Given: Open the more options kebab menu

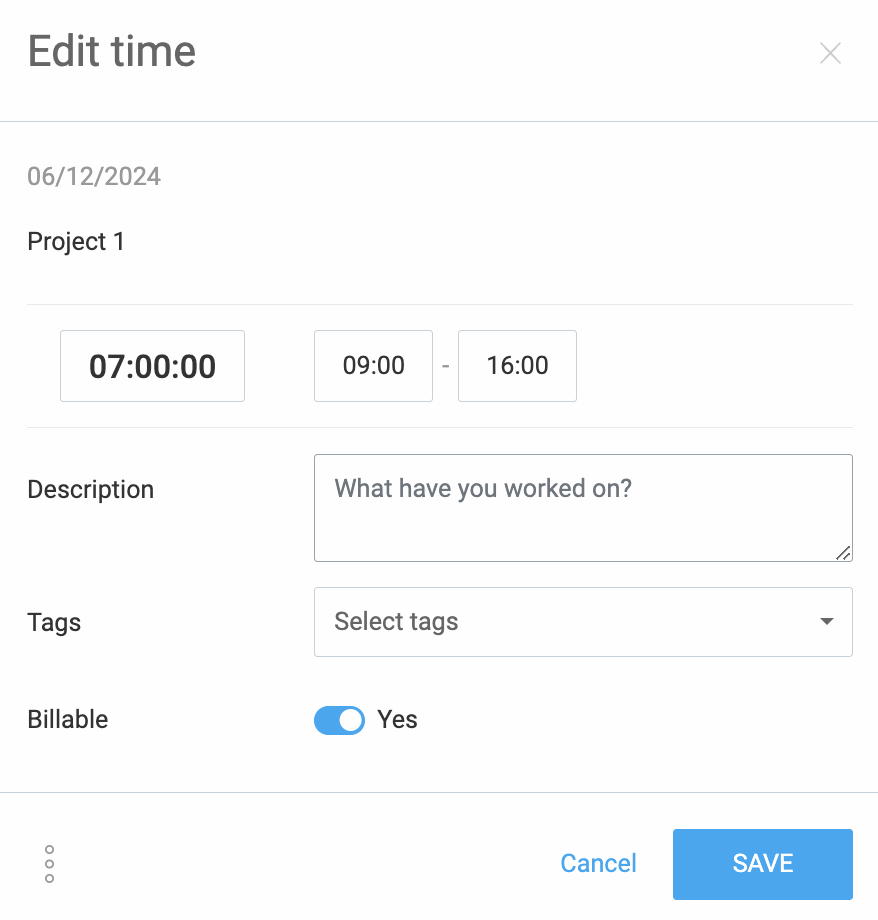Looking at the screenshot, I should tap(48, 863).
